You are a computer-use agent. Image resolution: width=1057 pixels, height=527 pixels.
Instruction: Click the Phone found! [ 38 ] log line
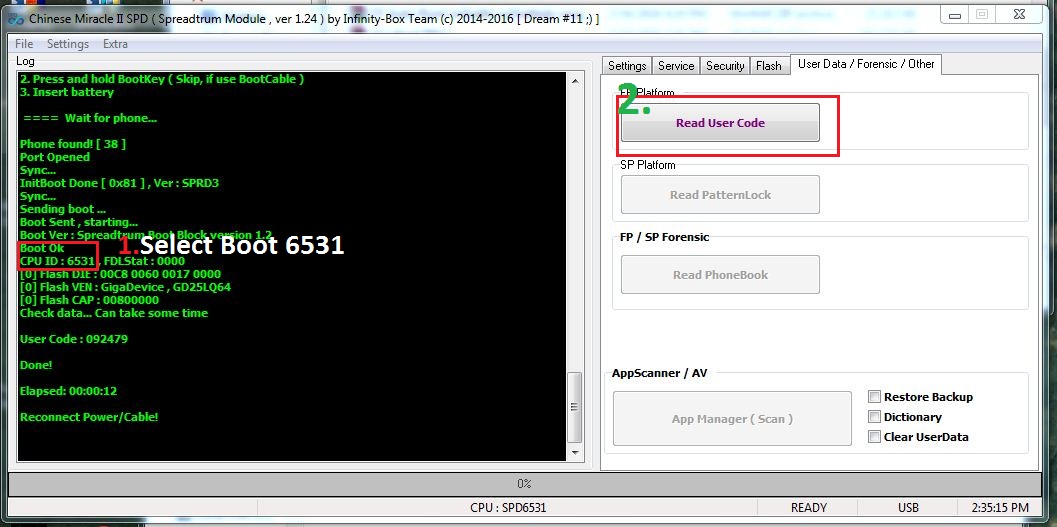[x=73, y=144]
